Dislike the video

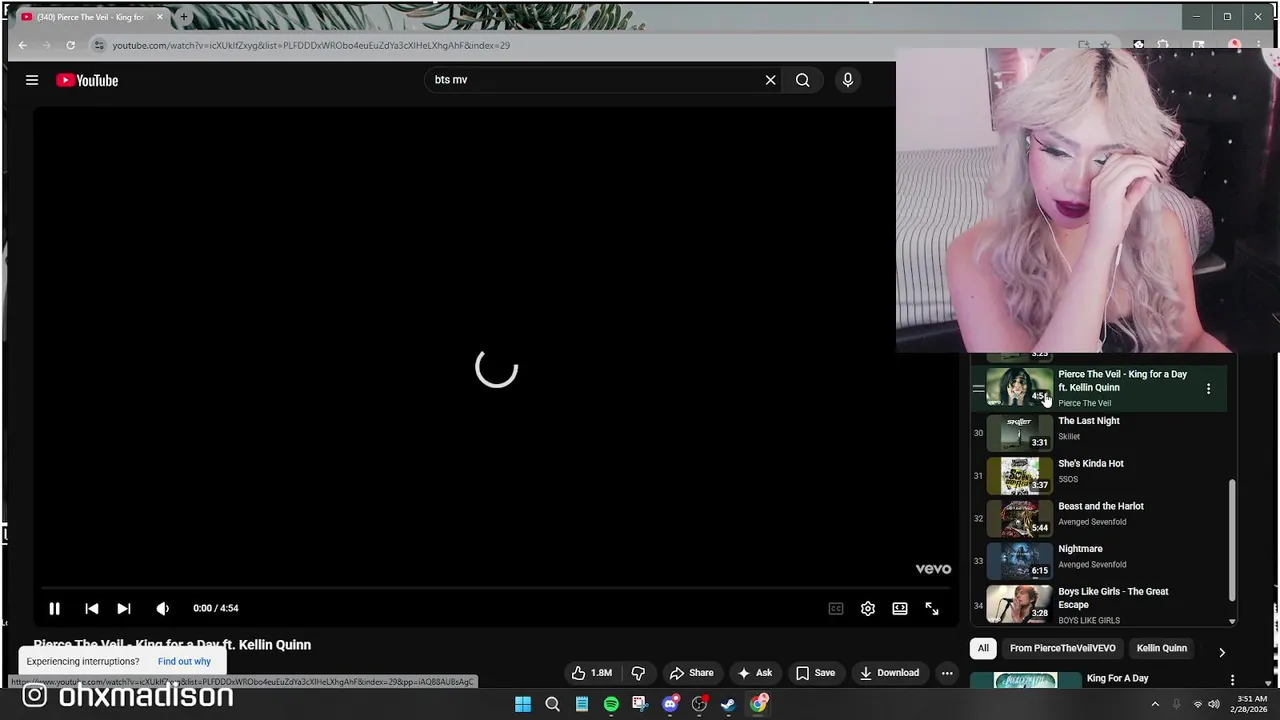638,673
